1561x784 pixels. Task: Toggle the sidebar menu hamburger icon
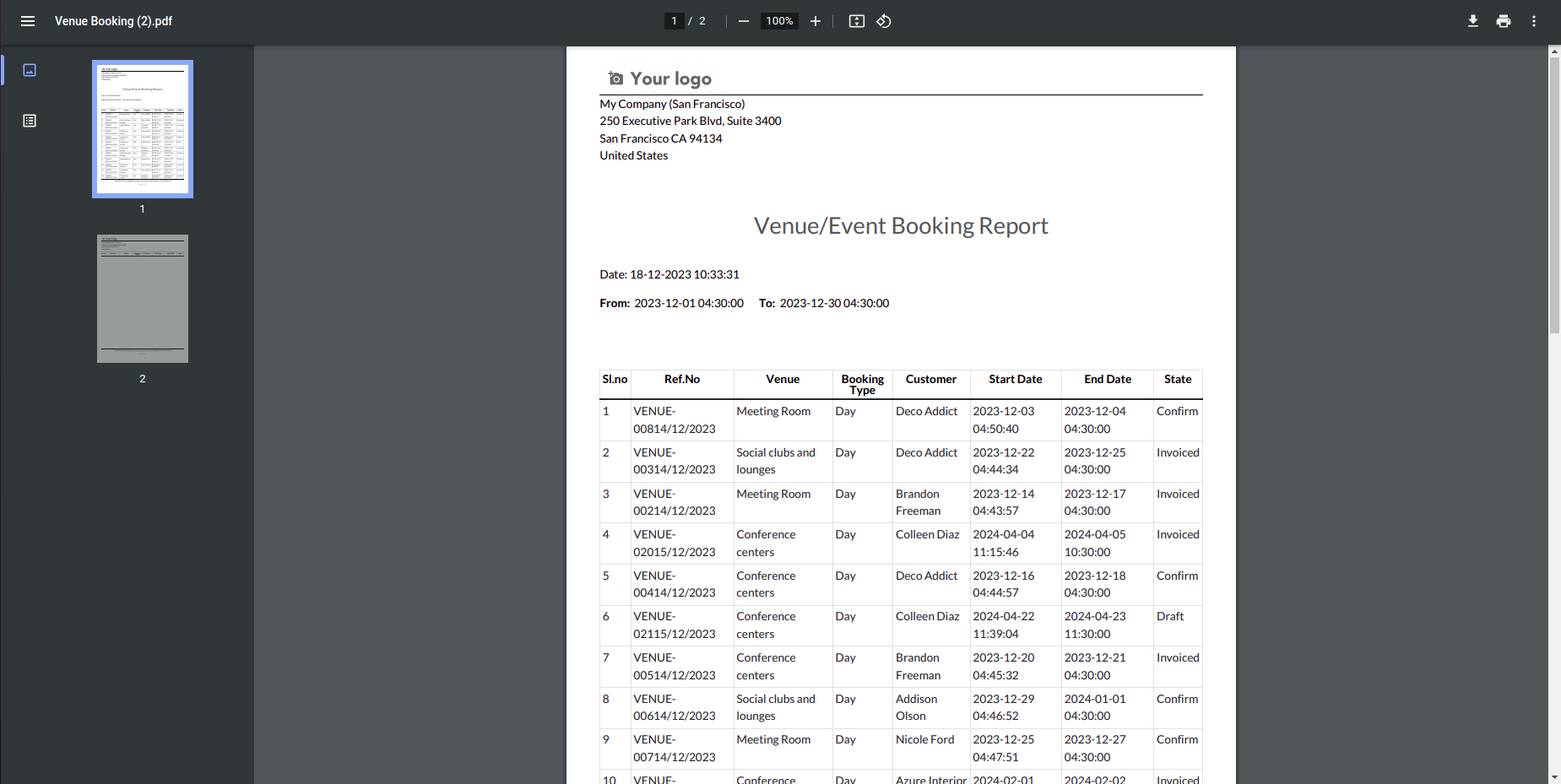point(28,21)
